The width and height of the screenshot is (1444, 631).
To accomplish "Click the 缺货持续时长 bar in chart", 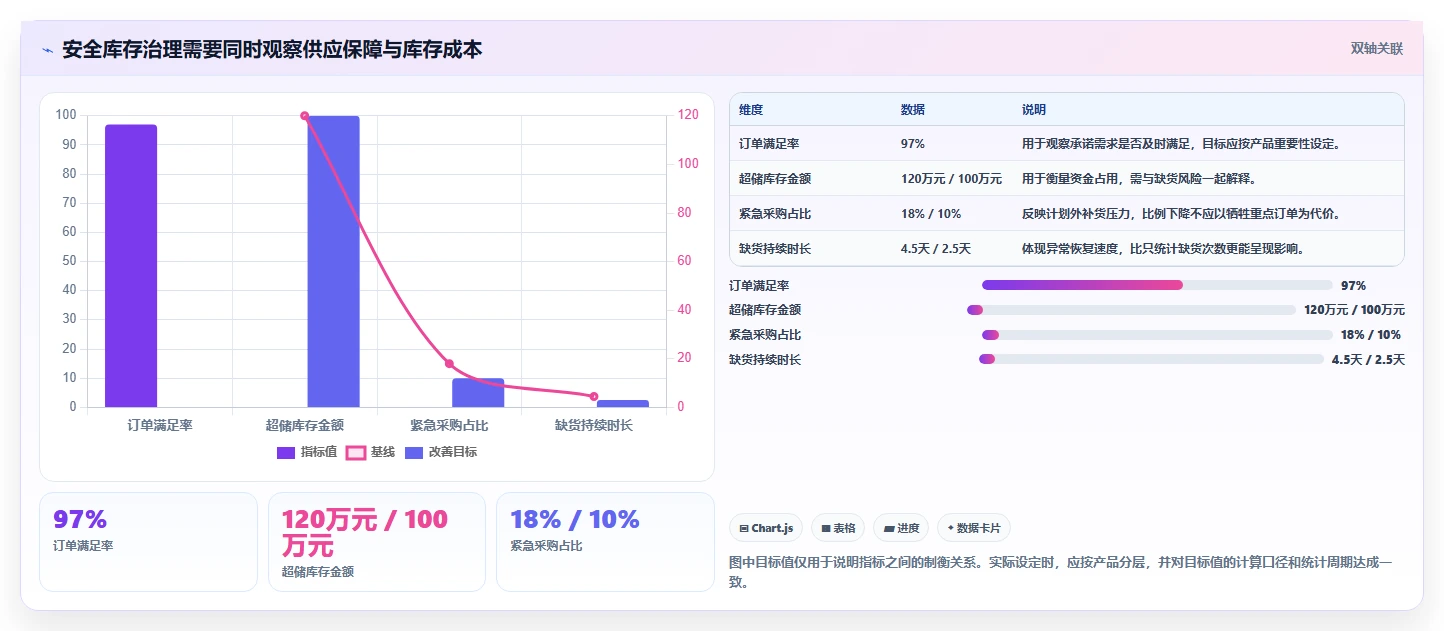I will pyautogui.click(x=623, y=404).
